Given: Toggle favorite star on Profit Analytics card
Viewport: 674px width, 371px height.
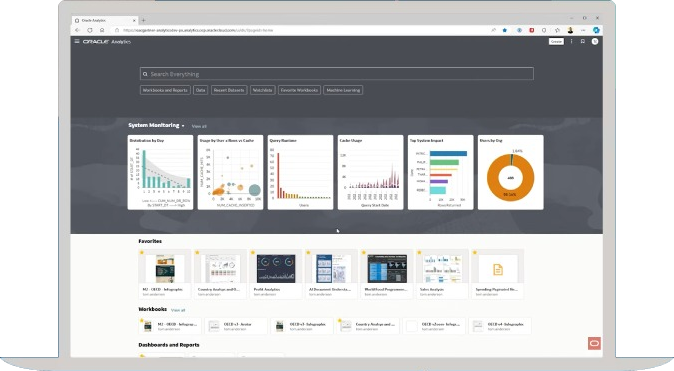Looking at the screenshot, I should click(x=253, y=252).
